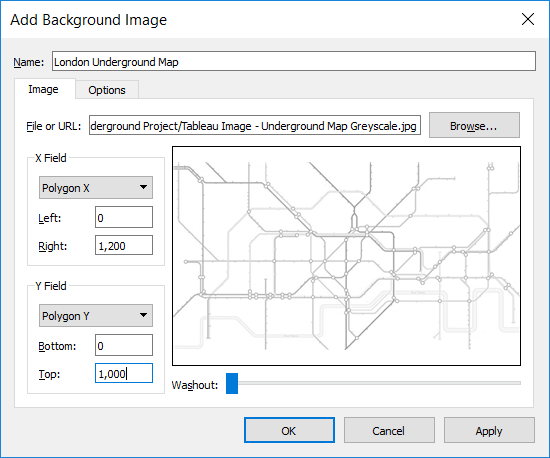Screen dimensions: 550x458
Task: Switch to the Options tab
Action: 107,90
